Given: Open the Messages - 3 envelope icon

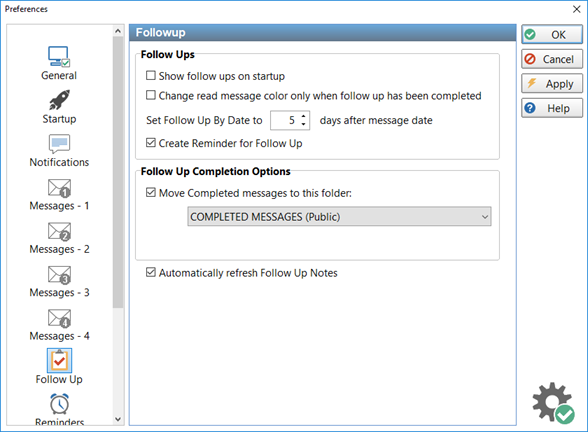Looking at the screenshot, I should 59,274.
